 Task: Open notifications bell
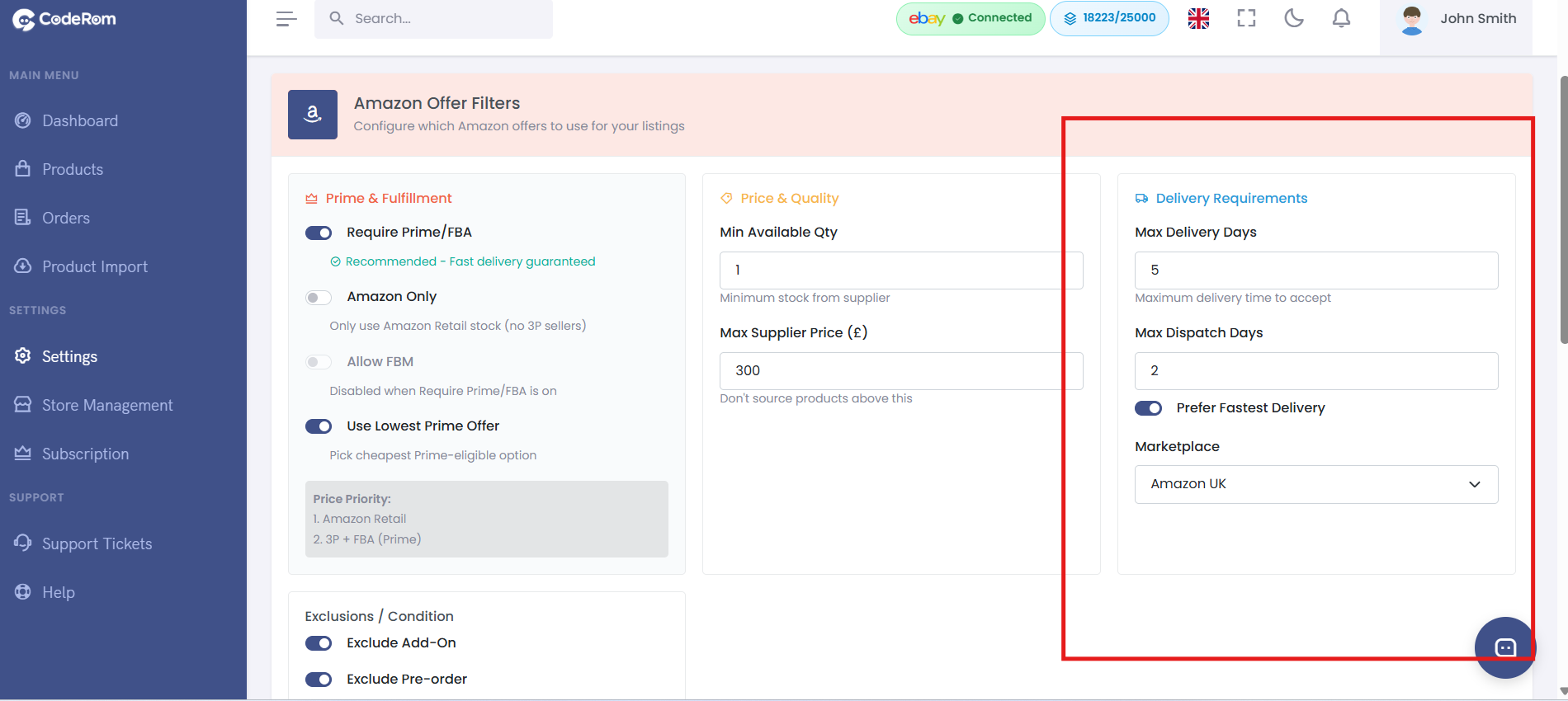[1342, 18]
